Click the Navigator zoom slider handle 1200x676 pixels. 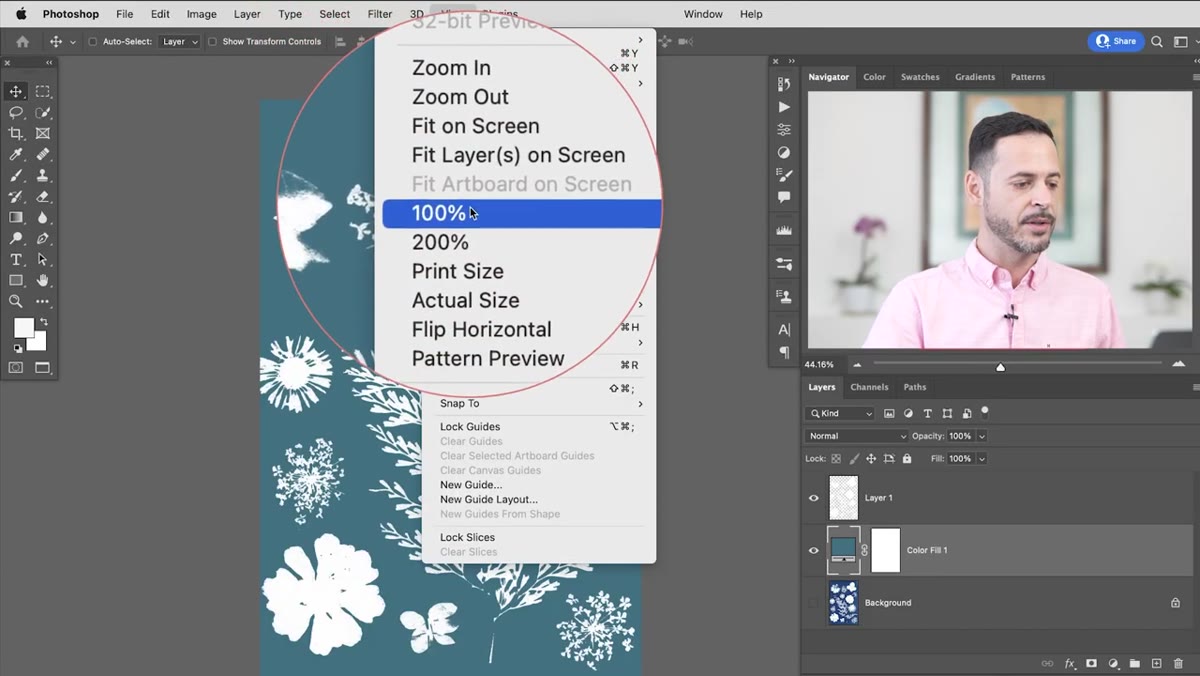pos(1001,367)
